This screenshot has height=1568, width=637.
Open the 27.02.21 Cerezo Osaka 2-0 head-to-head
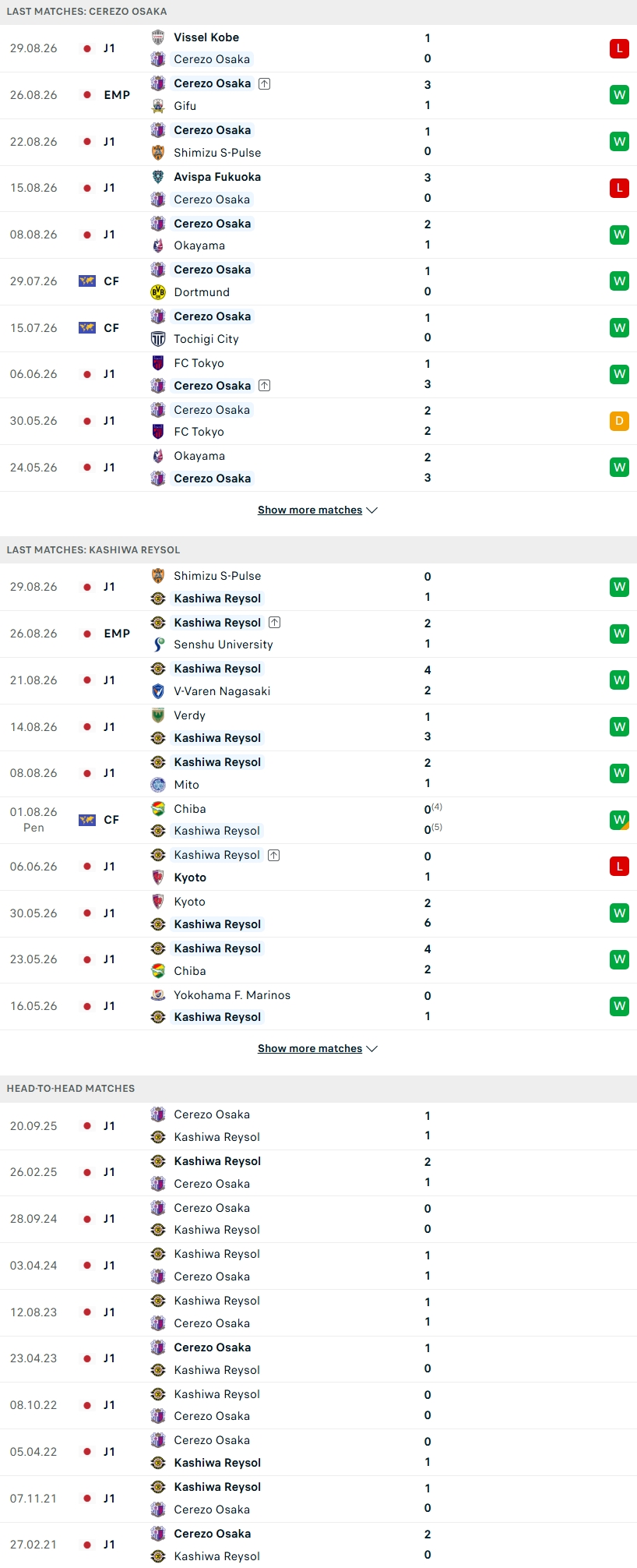click(x=318, y=1545)
